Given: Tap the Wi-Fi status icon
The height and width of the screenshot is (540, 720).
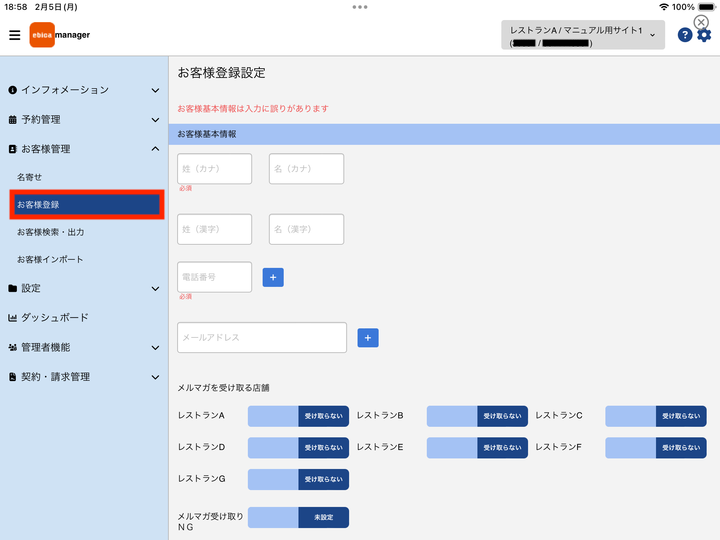Looking at the screenshot, I should pyautogui.click(x=664, y=7).
